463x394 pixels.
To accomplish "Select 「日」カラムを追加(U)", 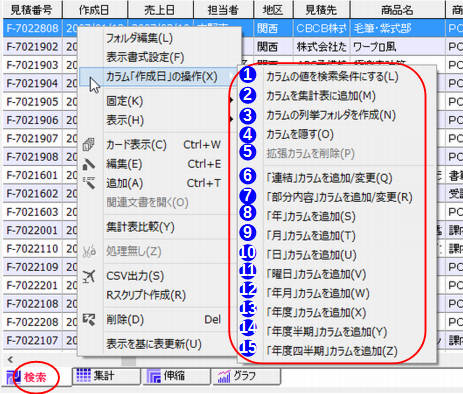I will tap(337, 255).
